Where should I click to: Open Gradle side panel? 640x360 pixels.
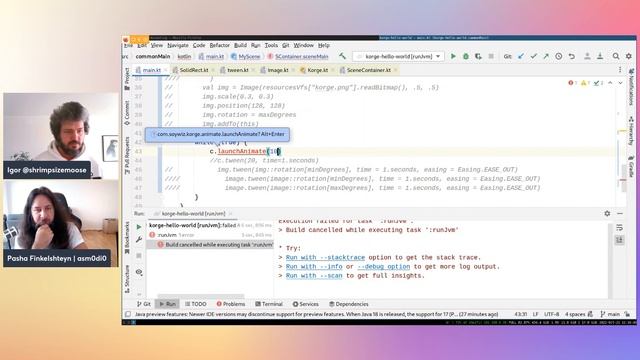[631, 167]
